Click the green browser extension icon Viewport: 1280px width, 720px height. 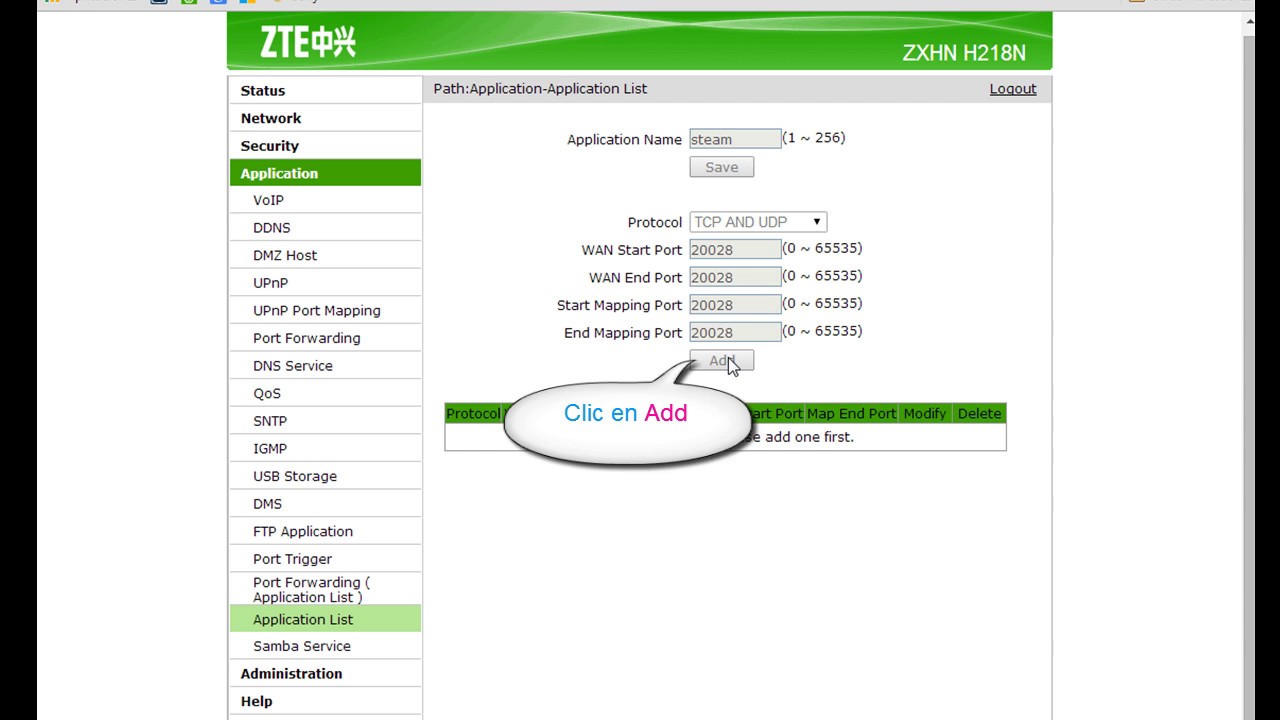(x=190, y=3)
